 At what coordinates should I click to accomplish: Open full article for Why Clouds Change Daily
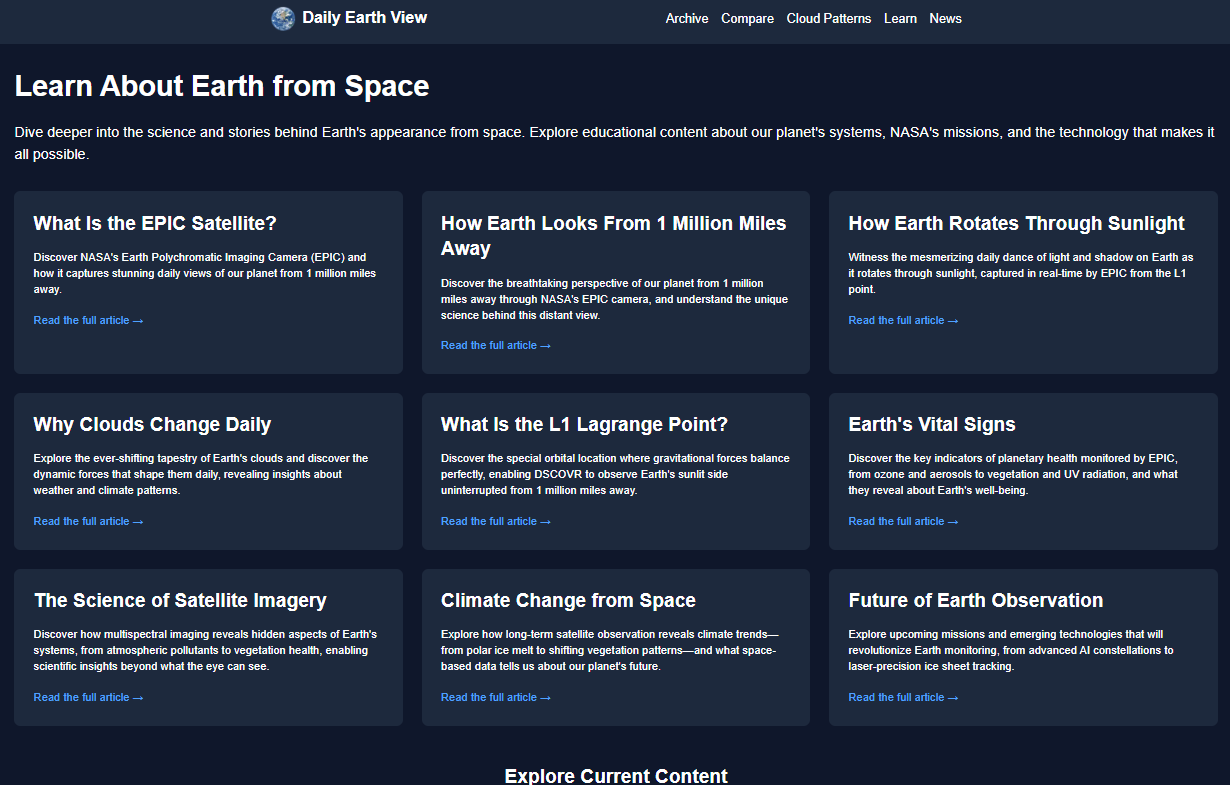coord(88,522)
